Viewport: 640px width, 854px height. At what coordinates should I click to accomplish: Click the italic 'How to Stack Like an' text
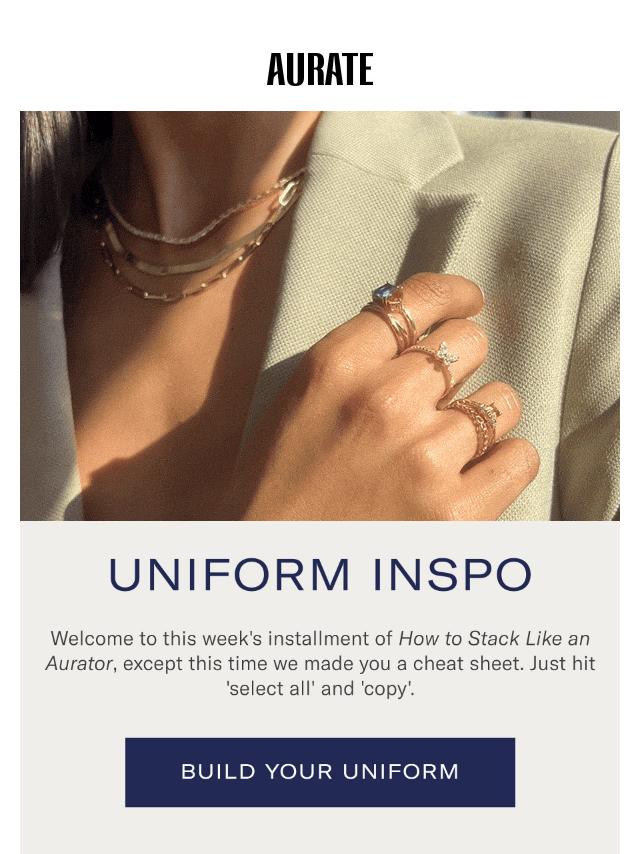(495, 638)
